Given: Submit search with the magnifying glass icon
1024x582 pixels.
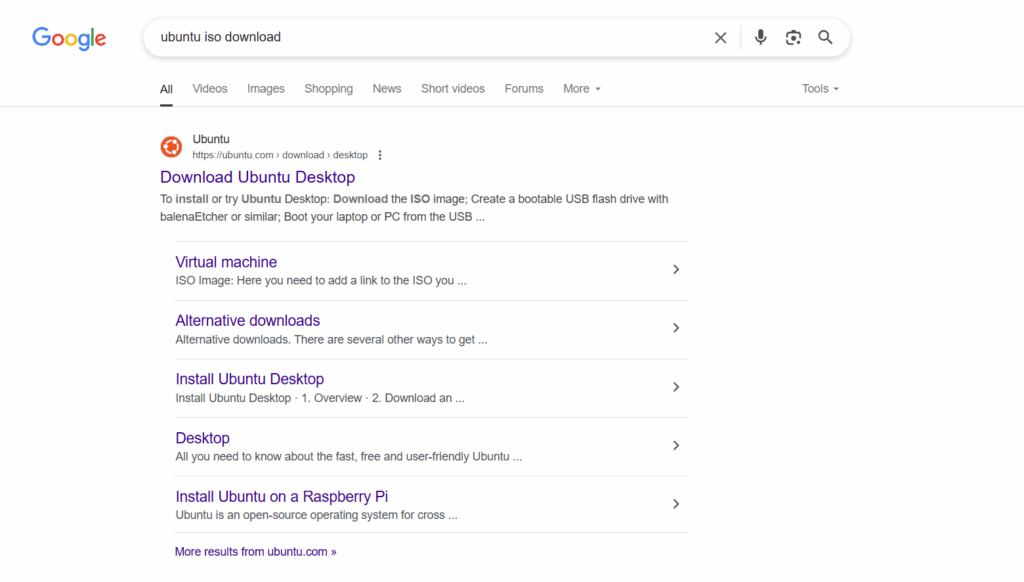Looking at the screenshot, I should [825, 37].
